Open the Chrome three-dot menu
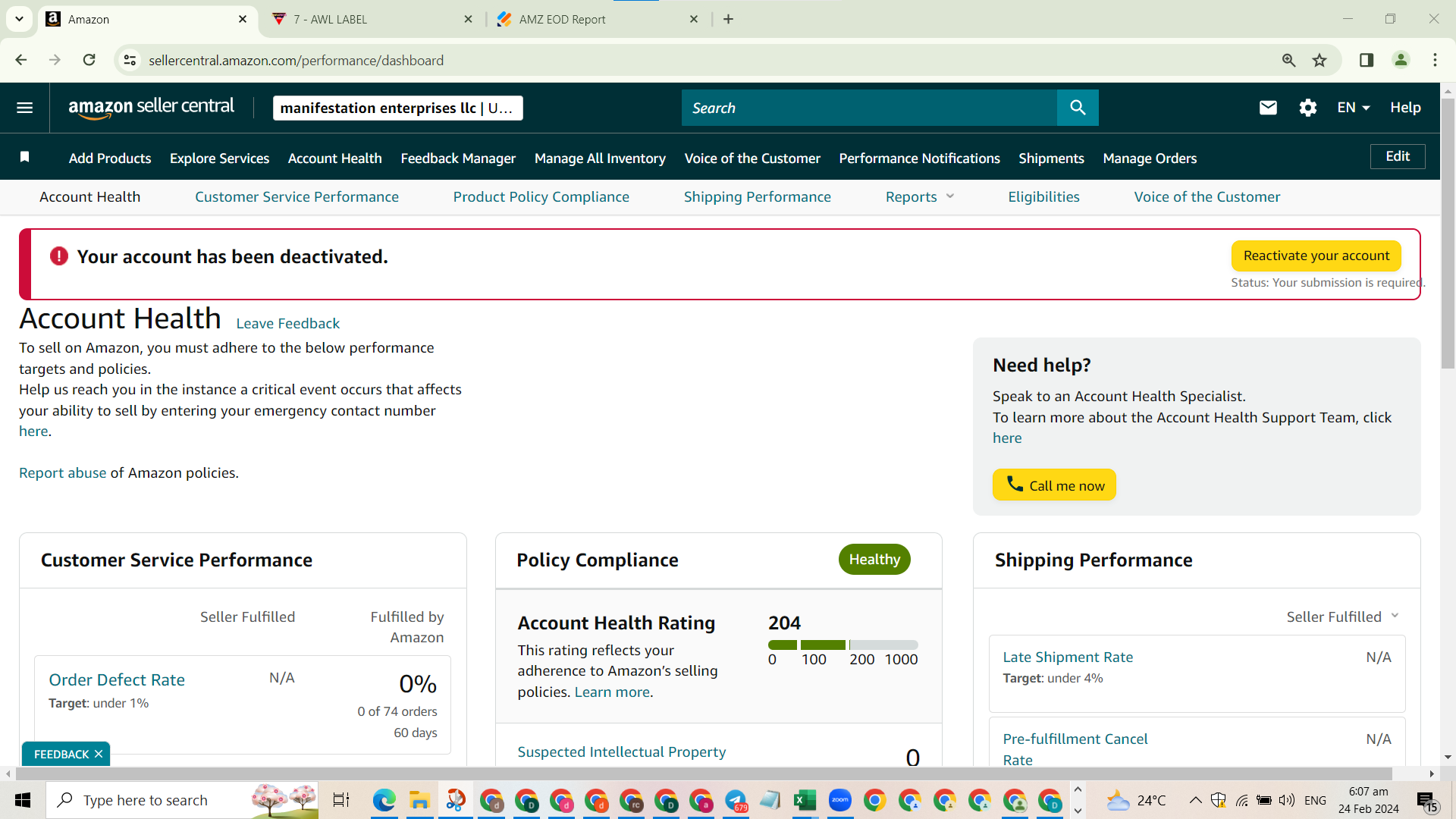Viewport: 1456px width, 819px height. (x=1435, y=60)
